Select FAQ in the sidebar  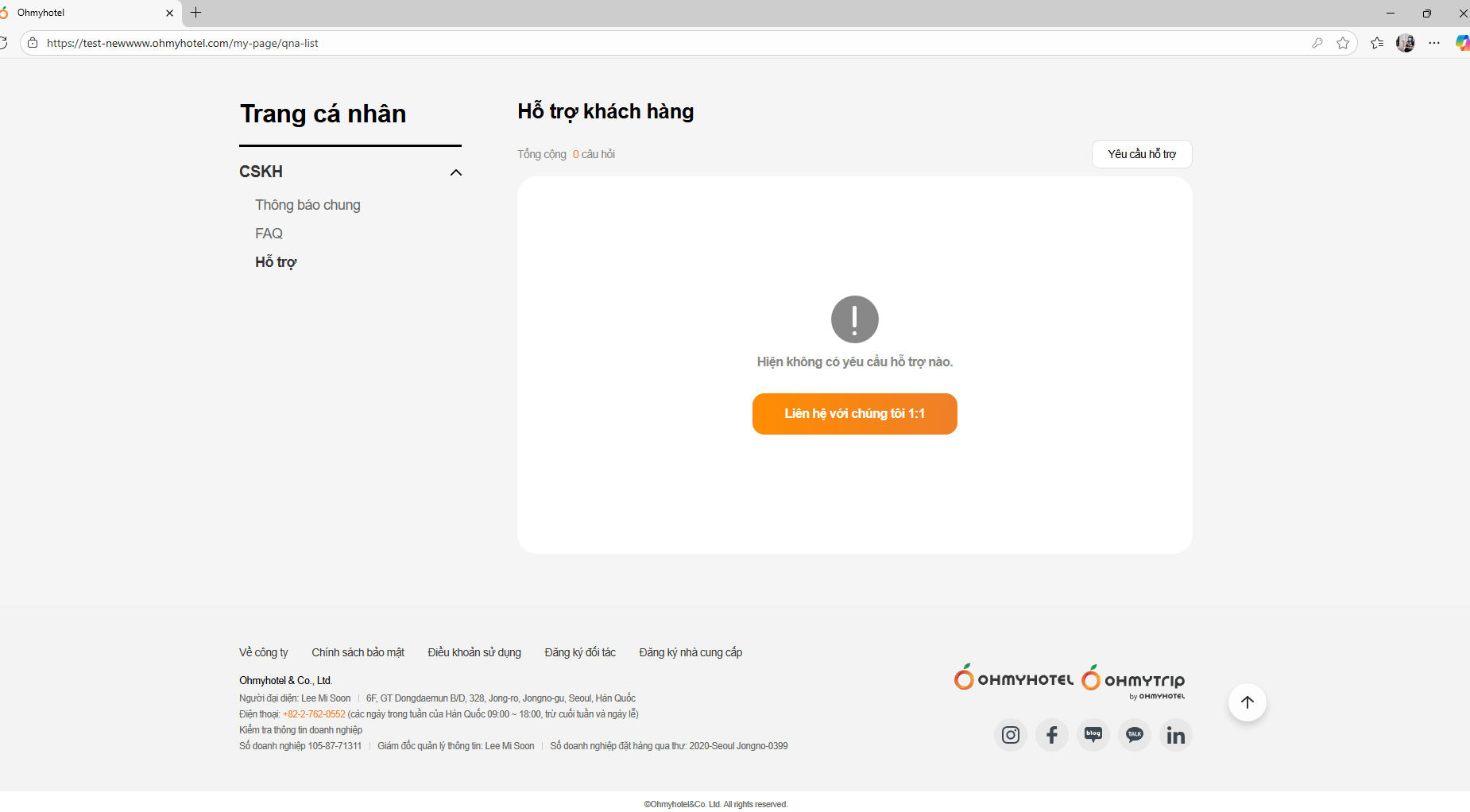pos(269,234)
